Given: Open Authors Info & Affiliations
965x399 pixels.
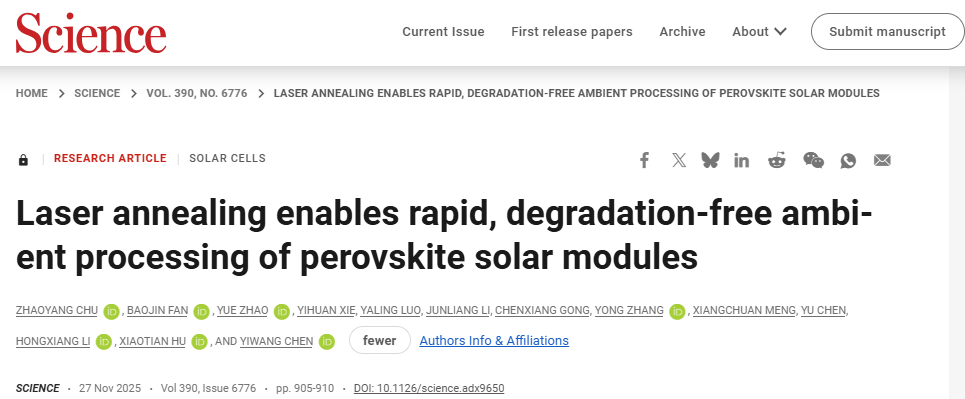Looking at the screenshot, I should click(494, 341).
